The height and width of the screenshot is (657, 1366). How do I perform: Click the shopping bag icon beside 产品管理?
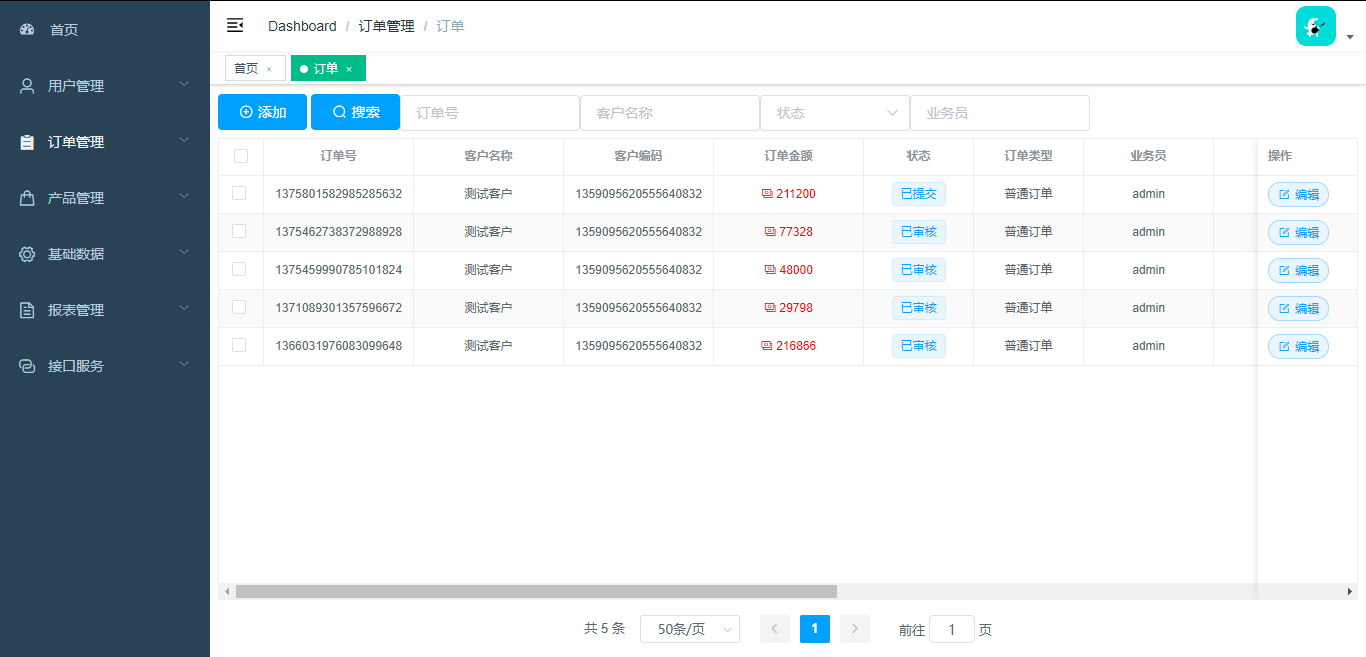(x=28, y=198)
